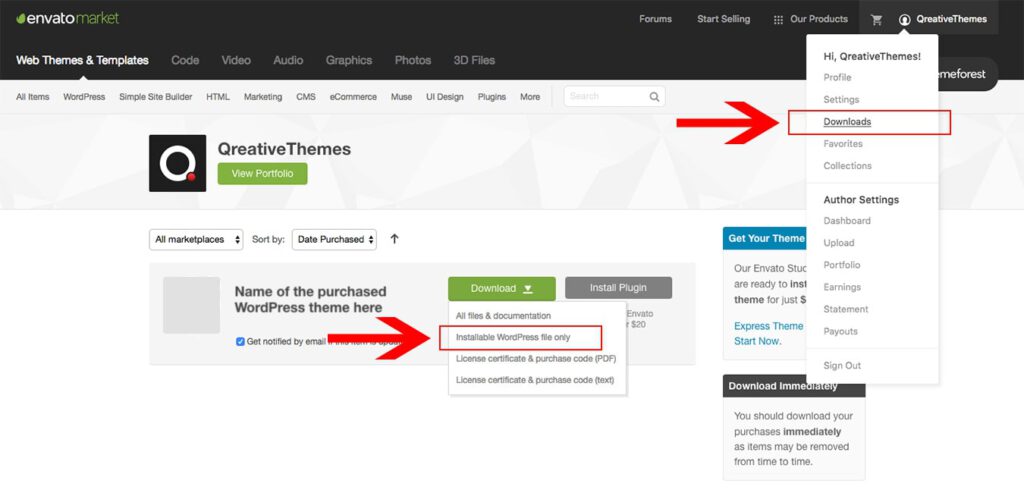This screenshot has width=1024, height=490.
Task: Click the CMS category link
Action: 306,97
